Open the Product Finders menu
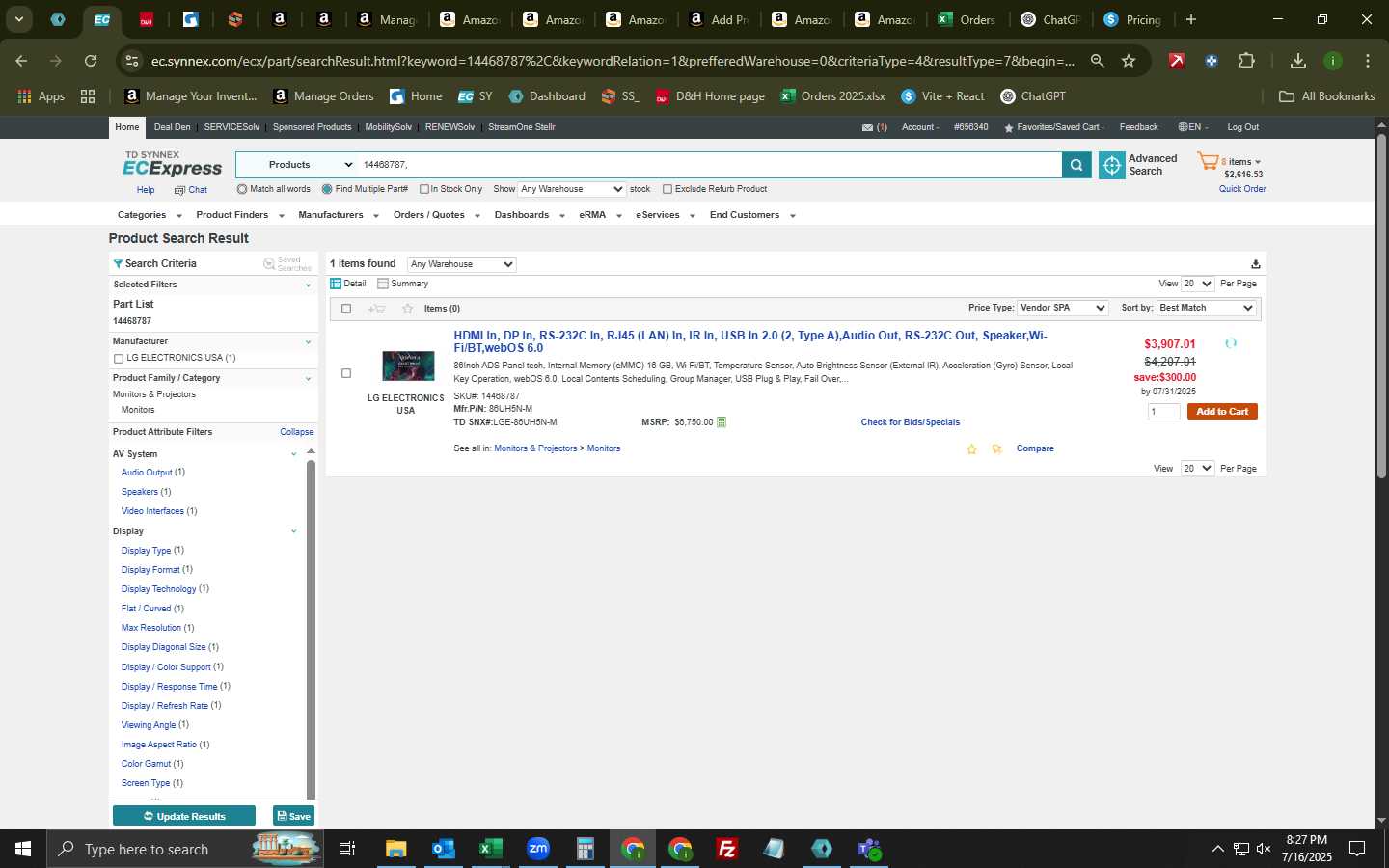 pyautogui.click(x=240, y=215)
